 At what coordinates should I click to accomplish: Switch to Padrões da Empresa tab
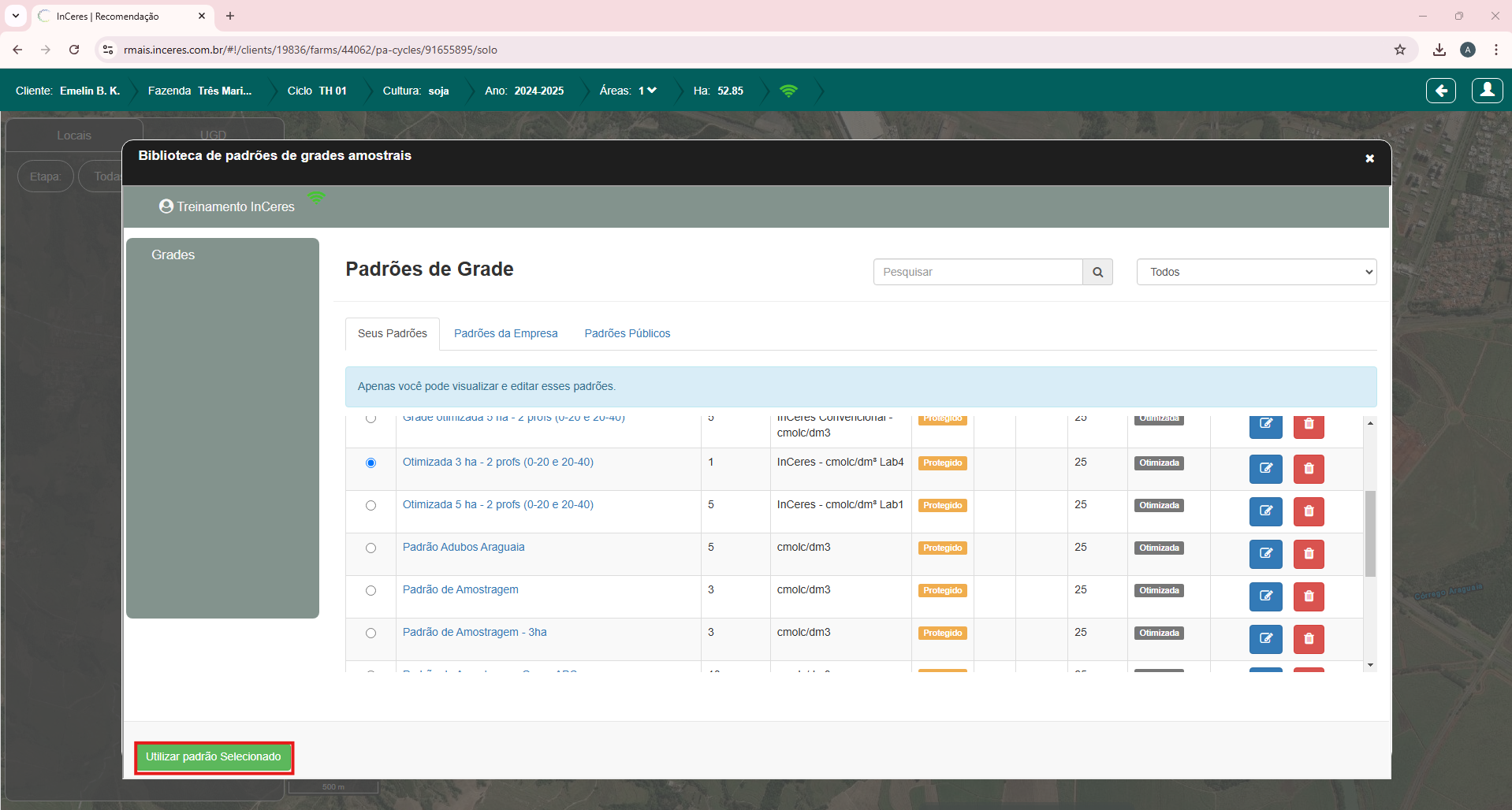tap(505, 333)
